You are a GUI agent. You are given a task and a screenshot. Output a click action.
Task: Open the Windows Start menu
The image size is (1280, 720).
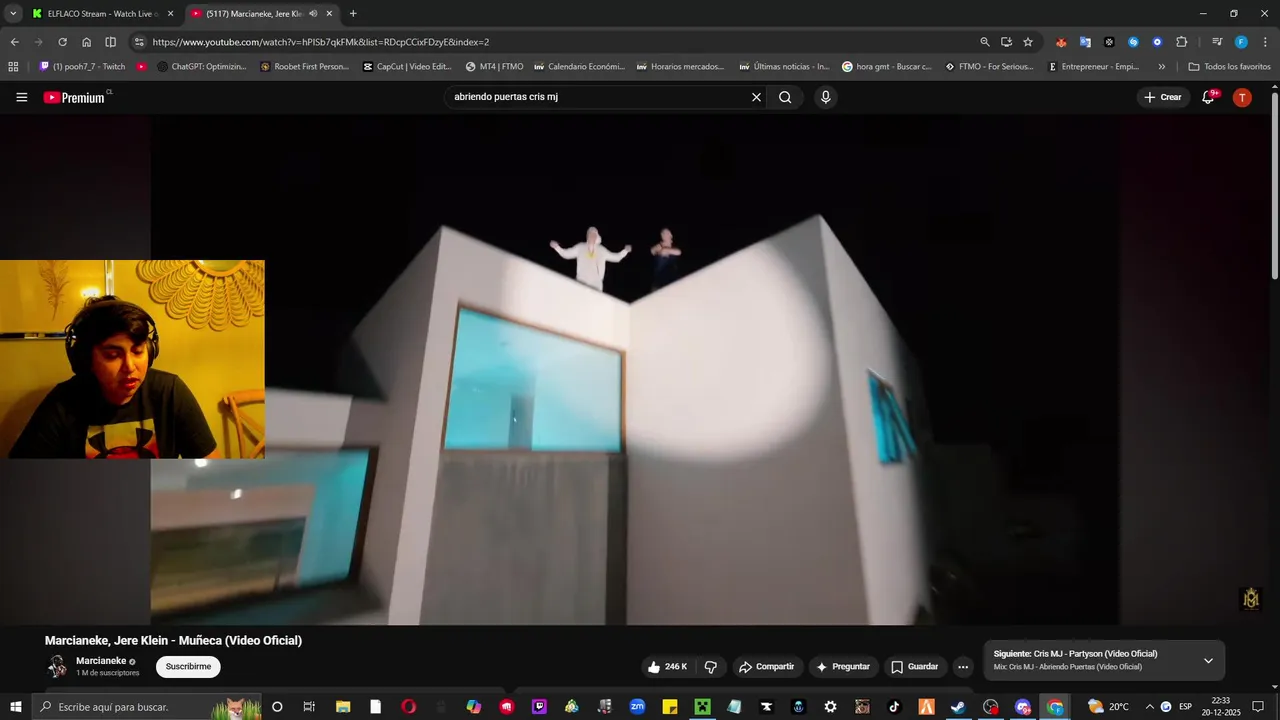[x=16, y=707]
